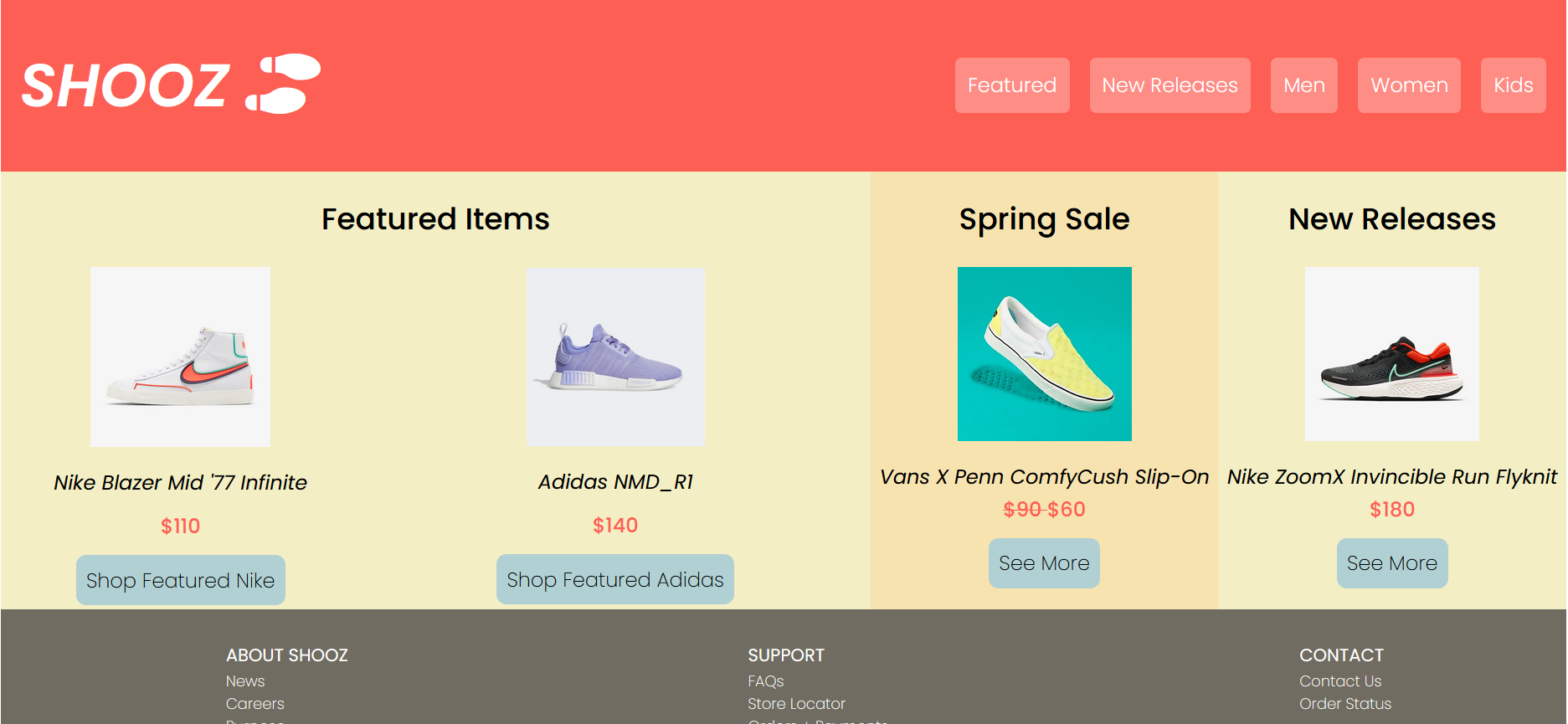1568x724 pixels.
Task: Go to the Featured nav item
Action: click(x=1012, y=85)
